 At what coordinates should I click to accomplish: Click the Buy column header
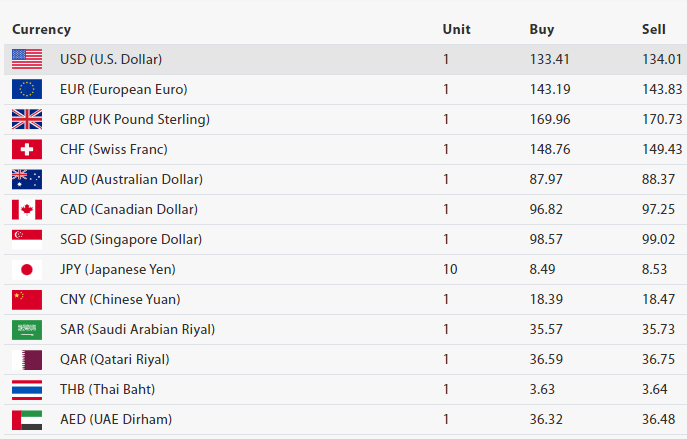tap(541, 29)
